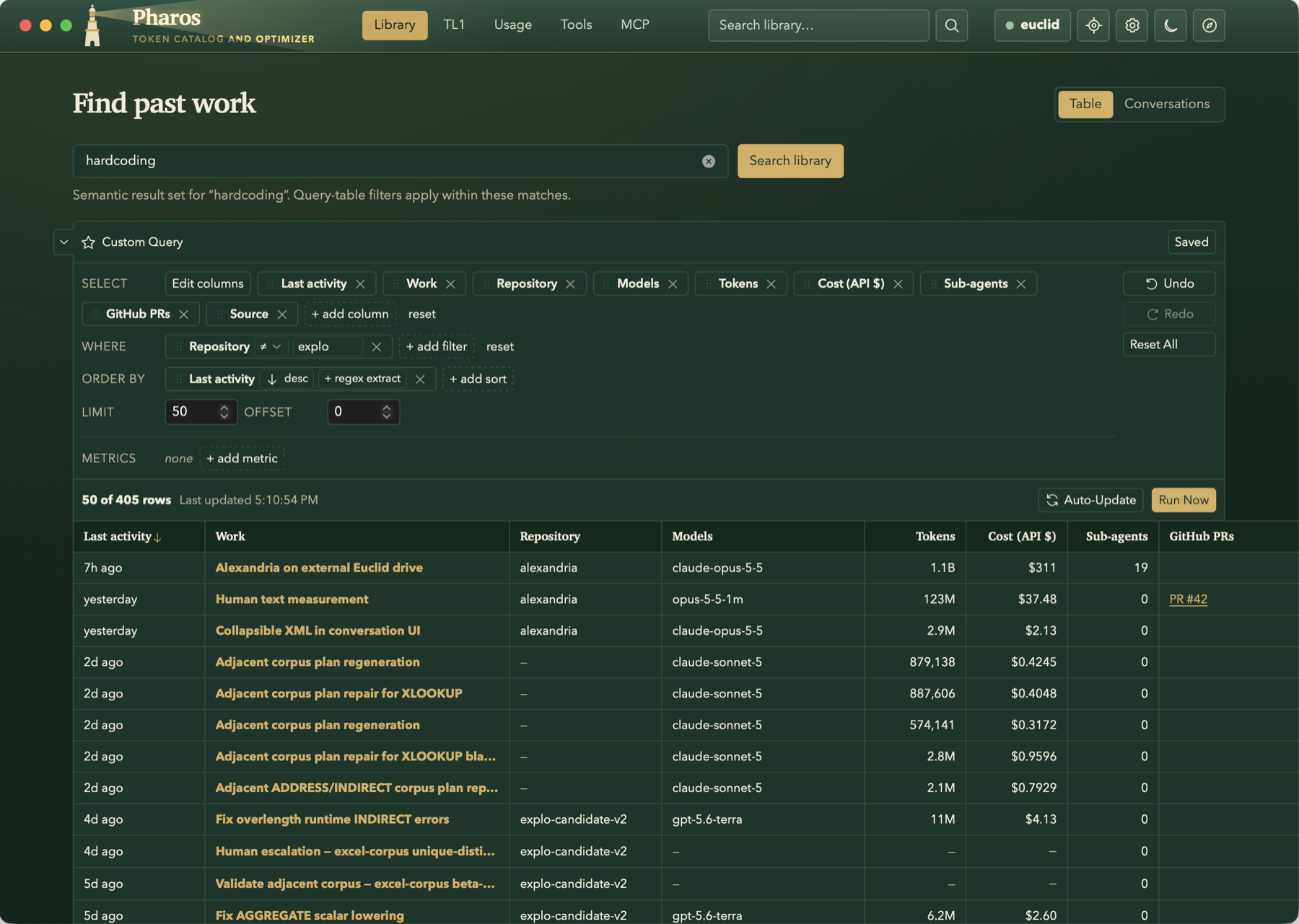Toggle Auto-Update refresh
The image size is (1299, 924).
(x=1090, y=500)
